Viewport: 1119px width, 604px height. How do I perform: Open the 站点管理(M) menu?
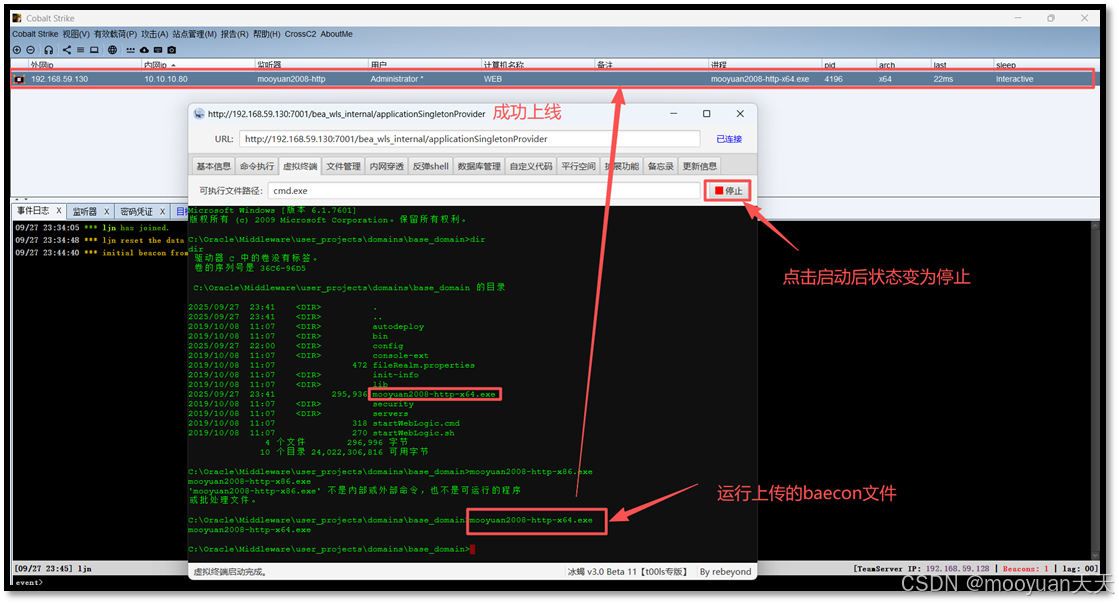tap(194, 34)
